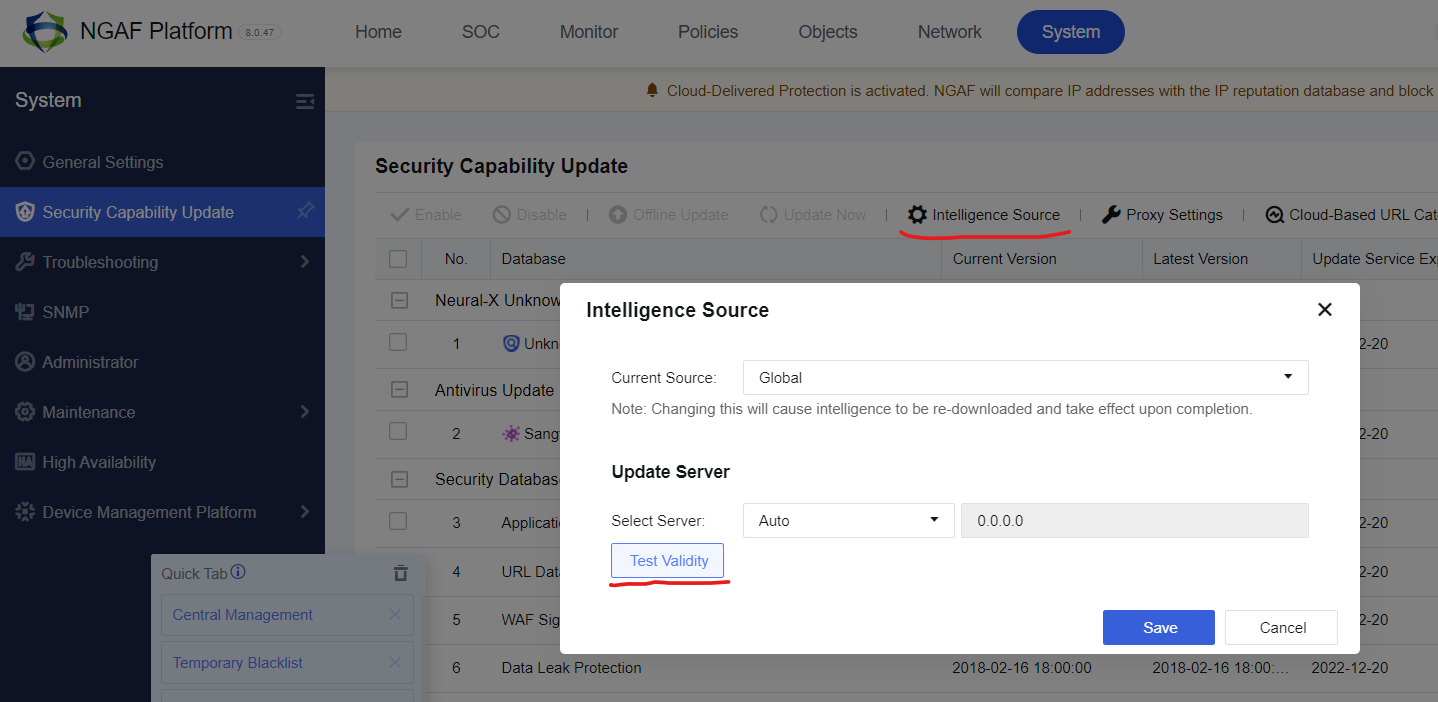1438x702 pixels.
Task: Click the Proxy Settings wrench icon
Action: pyautogui.click(x=1111, y=215)
